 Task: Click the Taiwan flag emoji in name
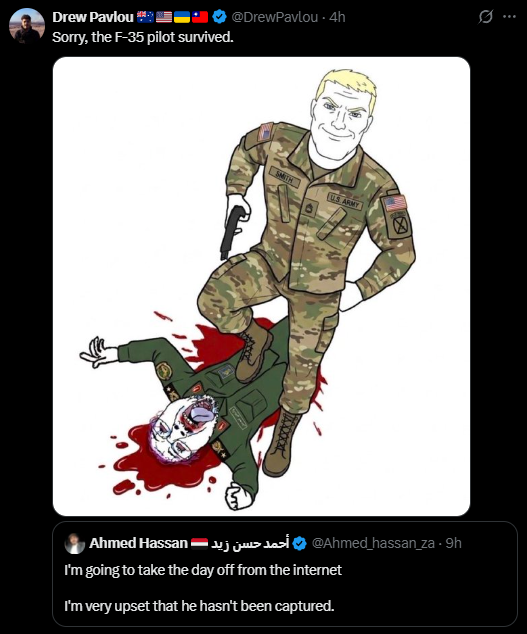click(200, 17)
